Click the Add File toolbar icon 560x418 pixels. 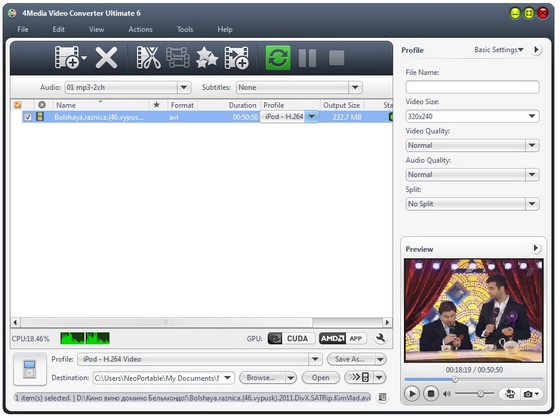pyautogui.click(x=67, y=57)
